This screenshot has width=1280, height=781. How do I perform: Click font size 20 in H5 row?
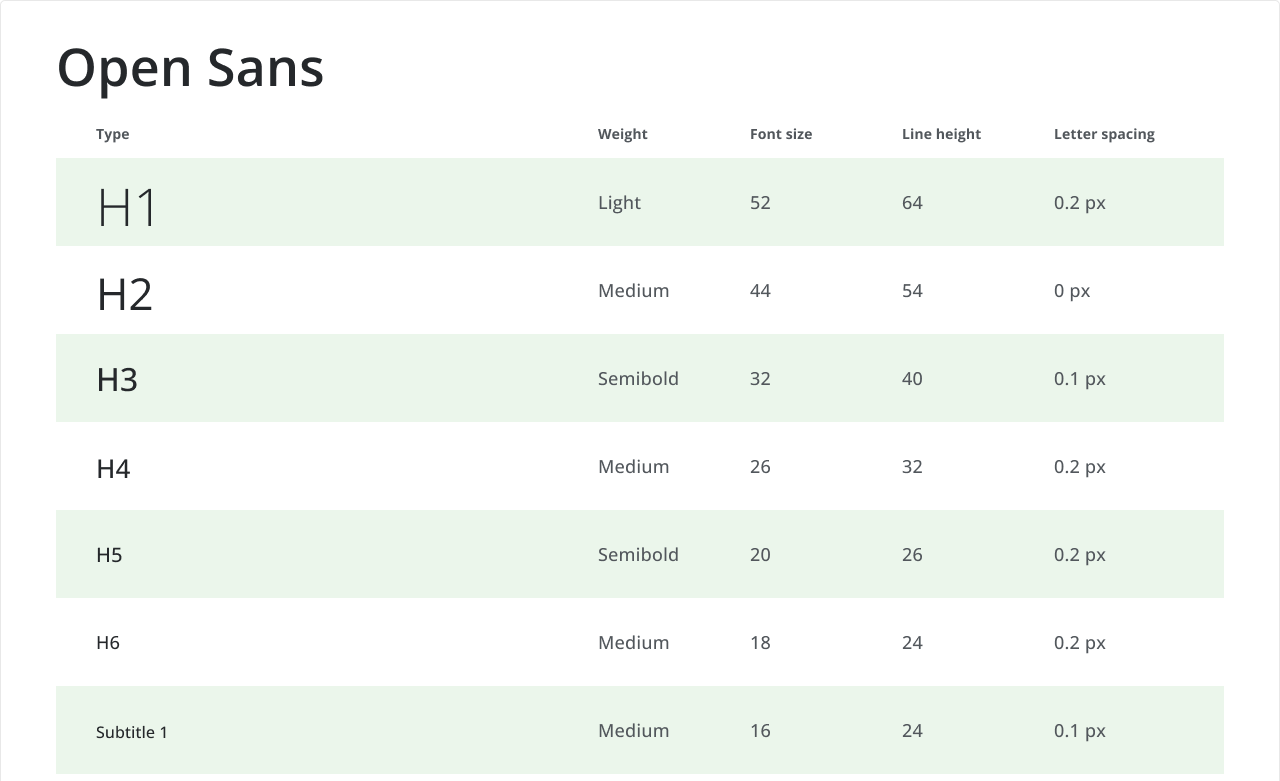point(760,555)
